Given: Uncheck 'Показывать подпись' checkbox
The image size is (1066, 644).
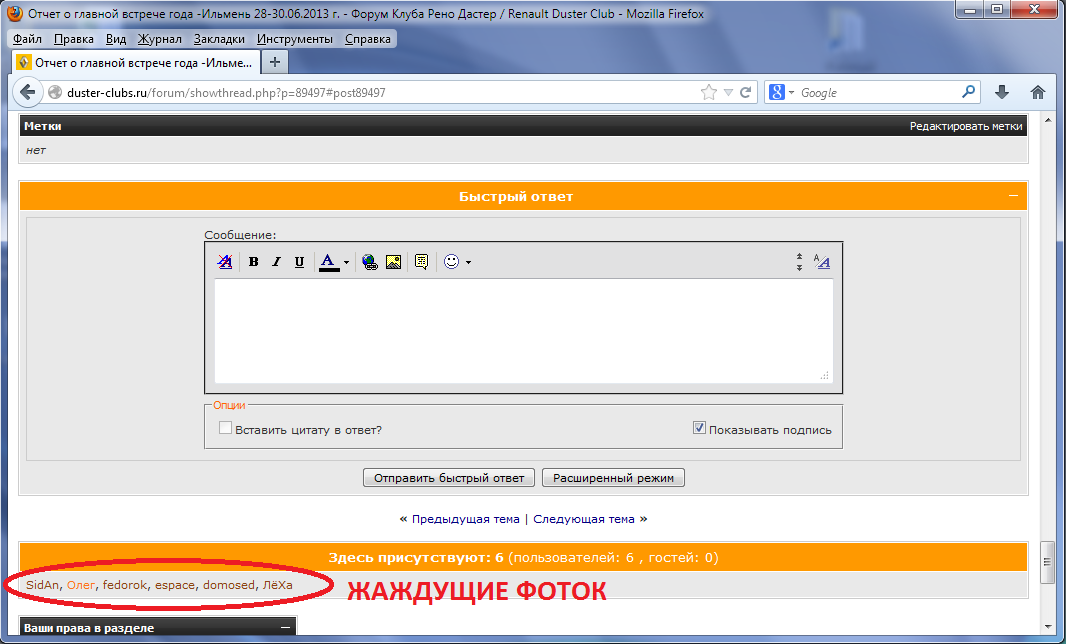Looking at the screenshot, I should (x=700, y=428).
